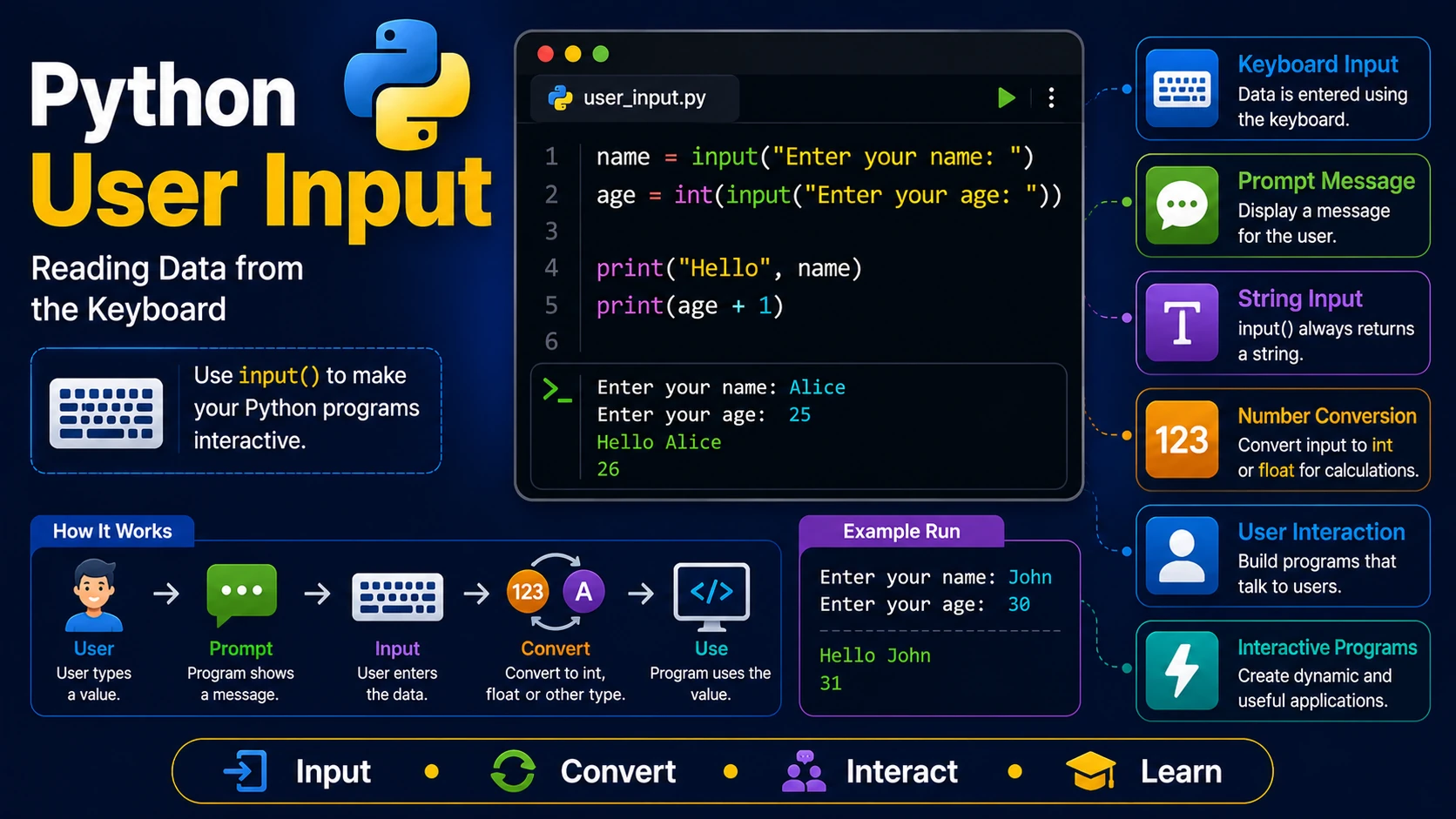This screenshot has height=819, width=1456.
Task: Click line number 4 in the code editor
Action: coord(551,268)
